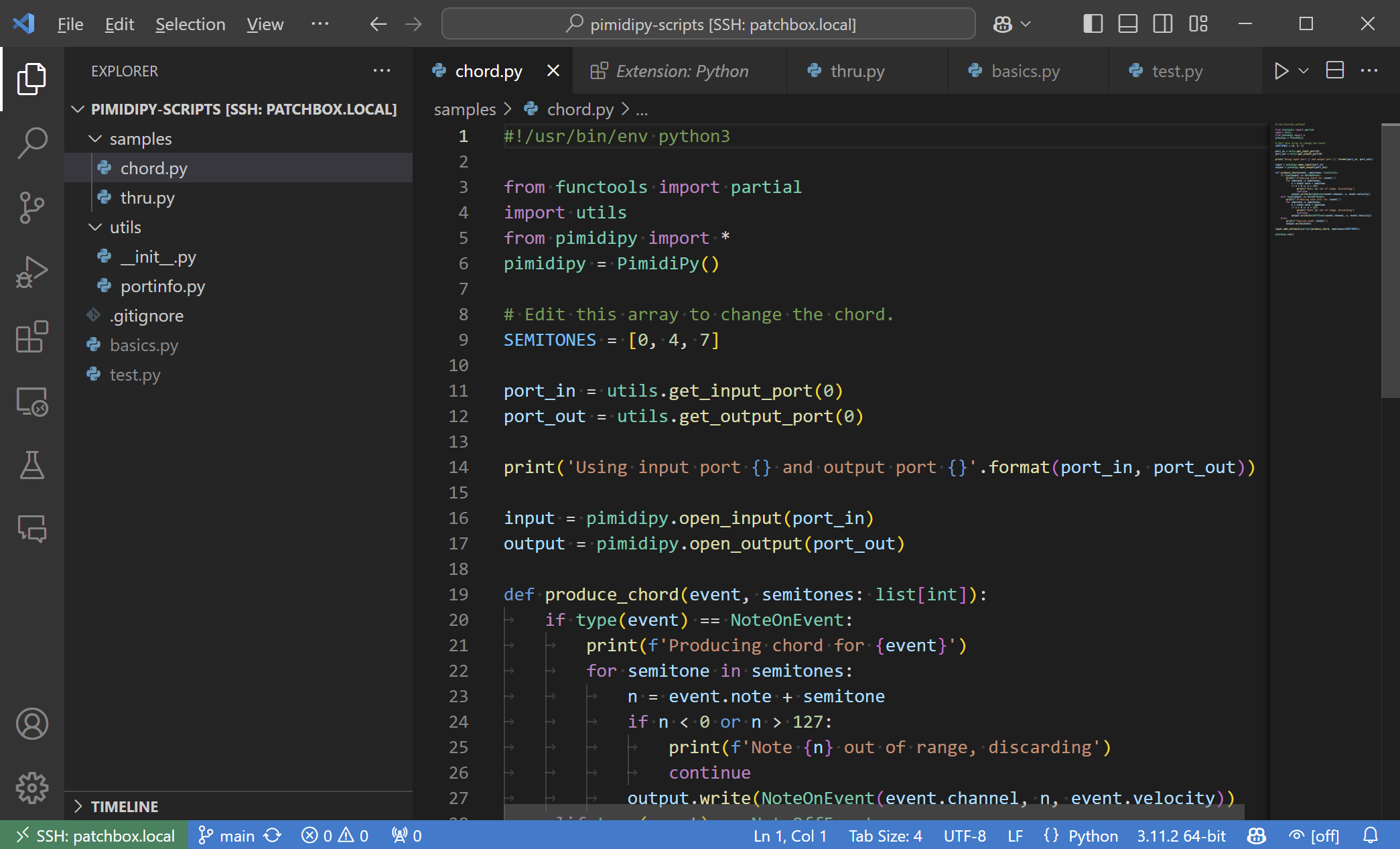Show more menu items ellipsis
The height and width of the screenshot is (849, 1400).
320,24
